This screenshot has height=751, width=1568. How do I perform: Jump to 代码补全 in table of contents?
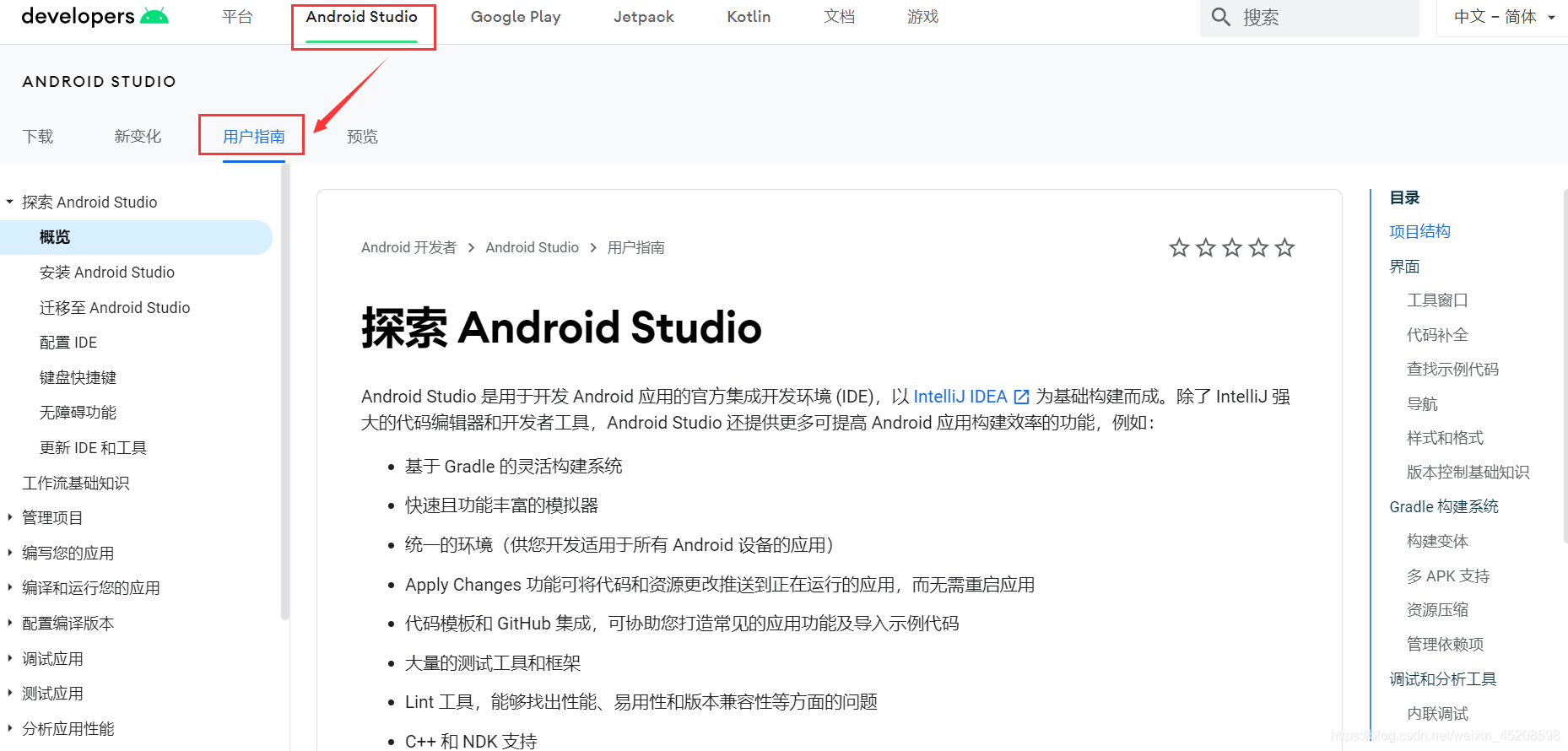point(1437,334)
